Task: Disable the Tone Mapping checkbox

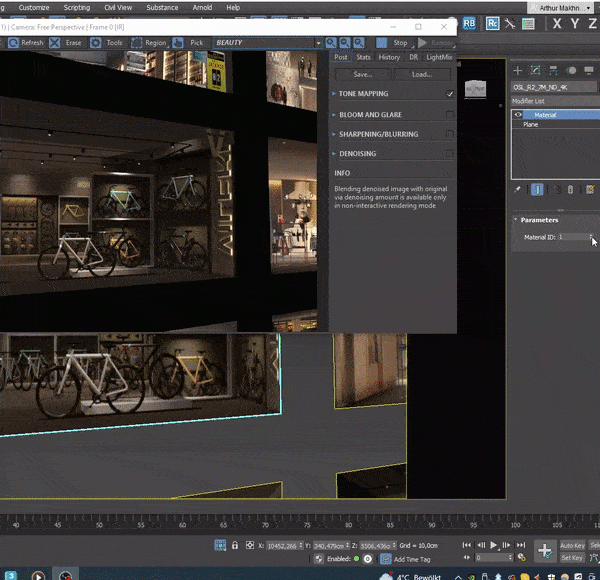Action: click(x=450, y=94)
